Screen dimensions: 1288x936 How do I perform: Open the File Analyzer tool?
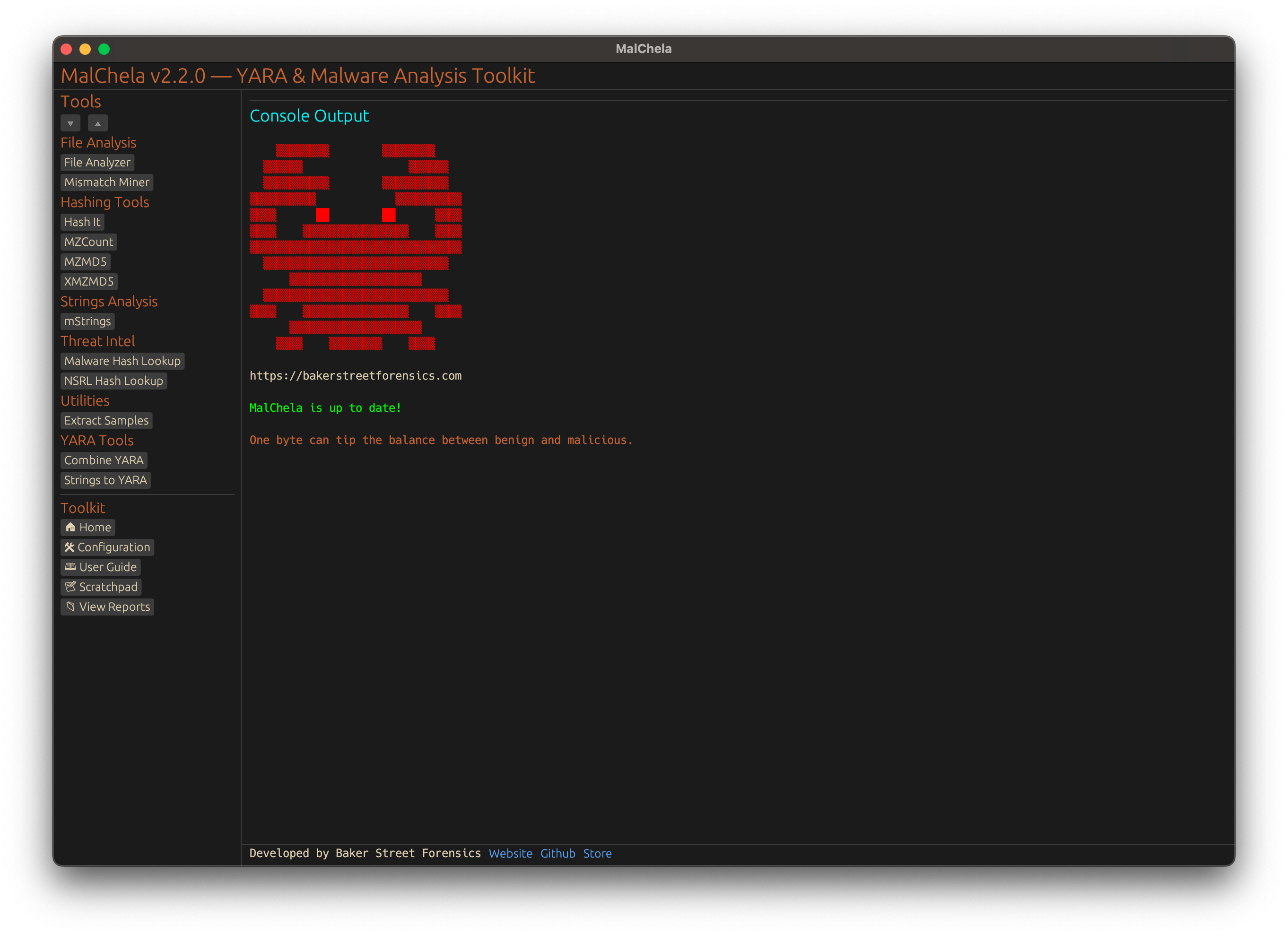click(x=97, y=162)
